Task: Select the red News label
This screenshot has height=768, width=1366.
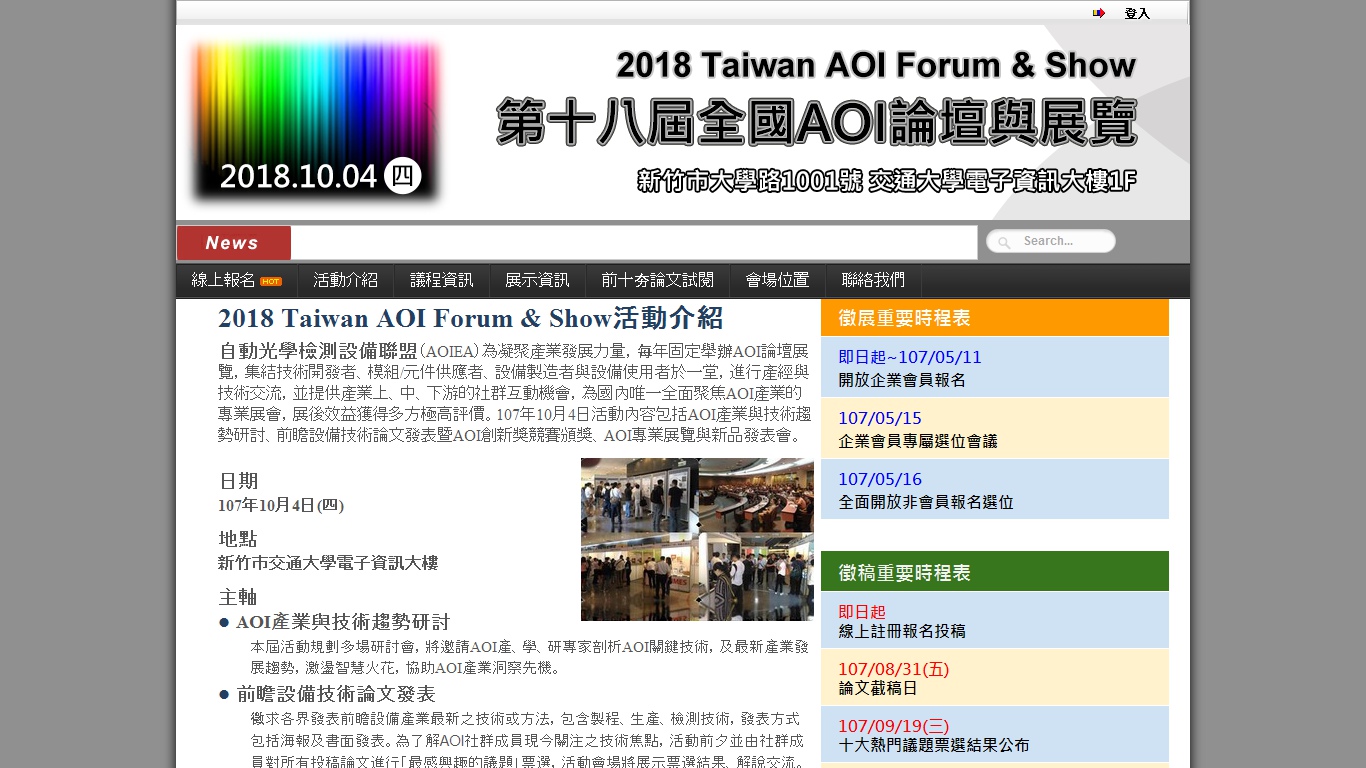Action: coord(234,243)
